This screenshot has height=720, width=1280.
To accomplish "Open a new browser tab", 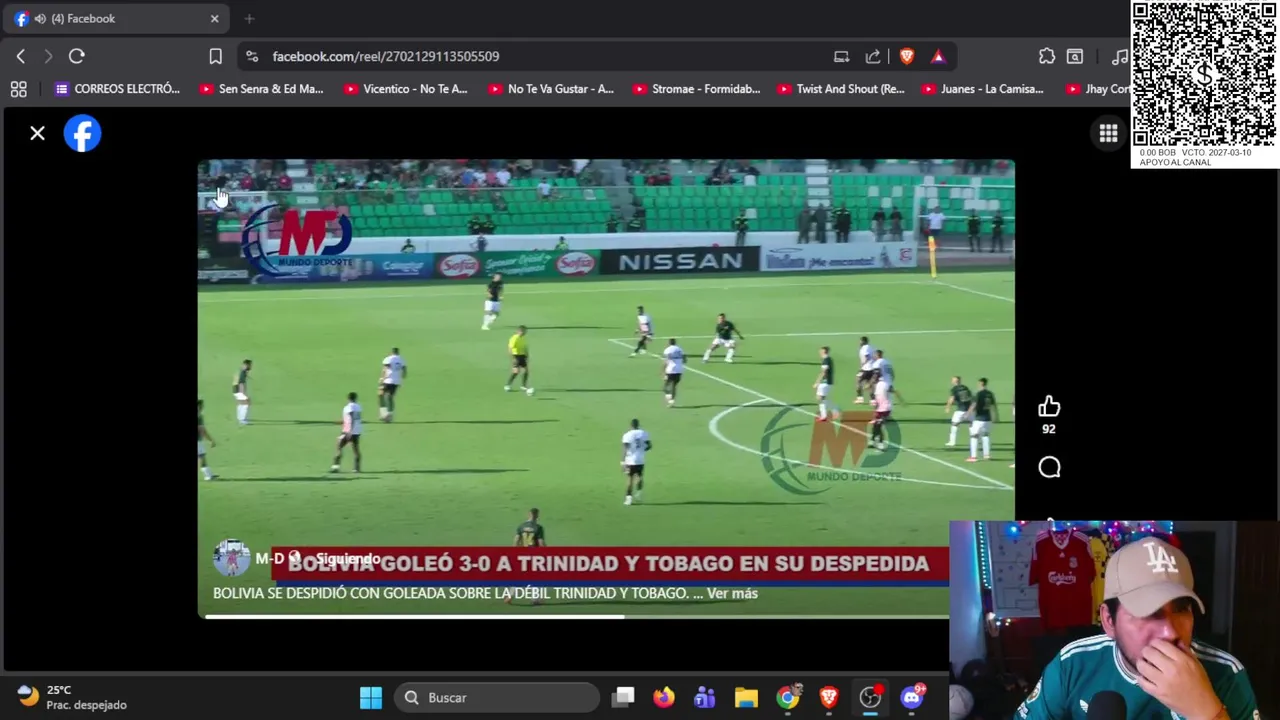I will point(249,18).
